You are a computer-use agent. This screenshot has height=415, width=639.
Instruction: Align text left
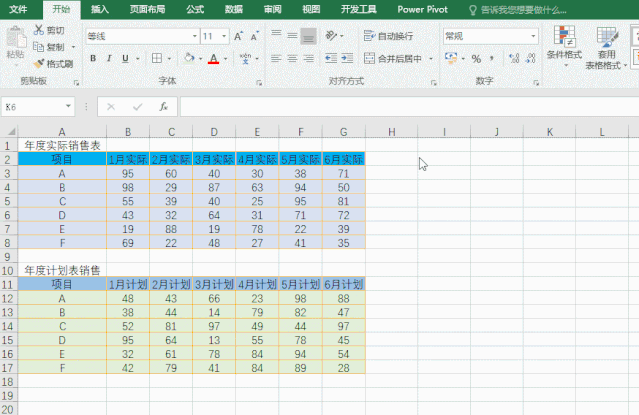click(x=276, y=58)
